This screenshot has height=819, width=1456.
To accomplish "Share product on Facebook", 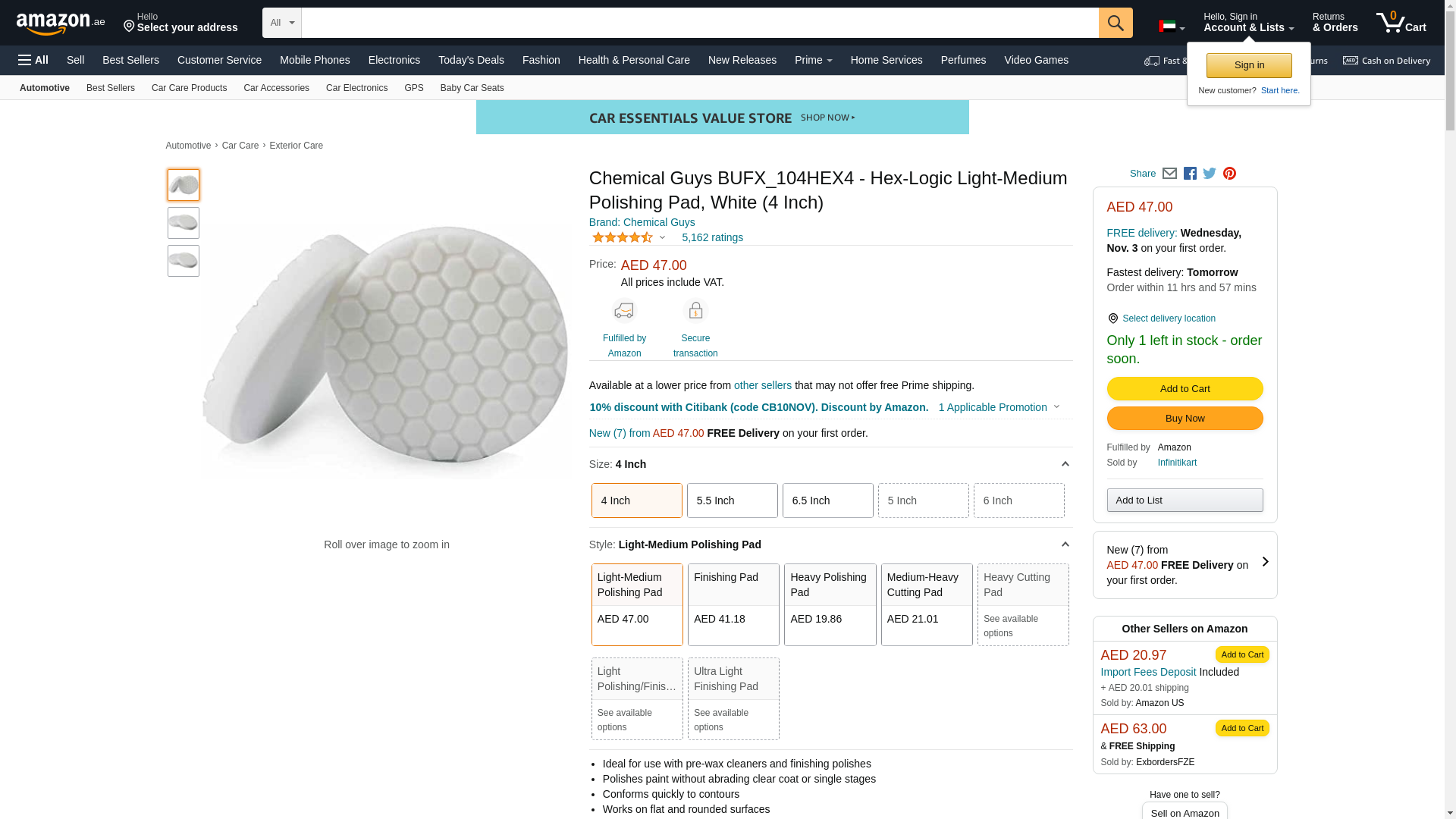I will pos(1190,174).
